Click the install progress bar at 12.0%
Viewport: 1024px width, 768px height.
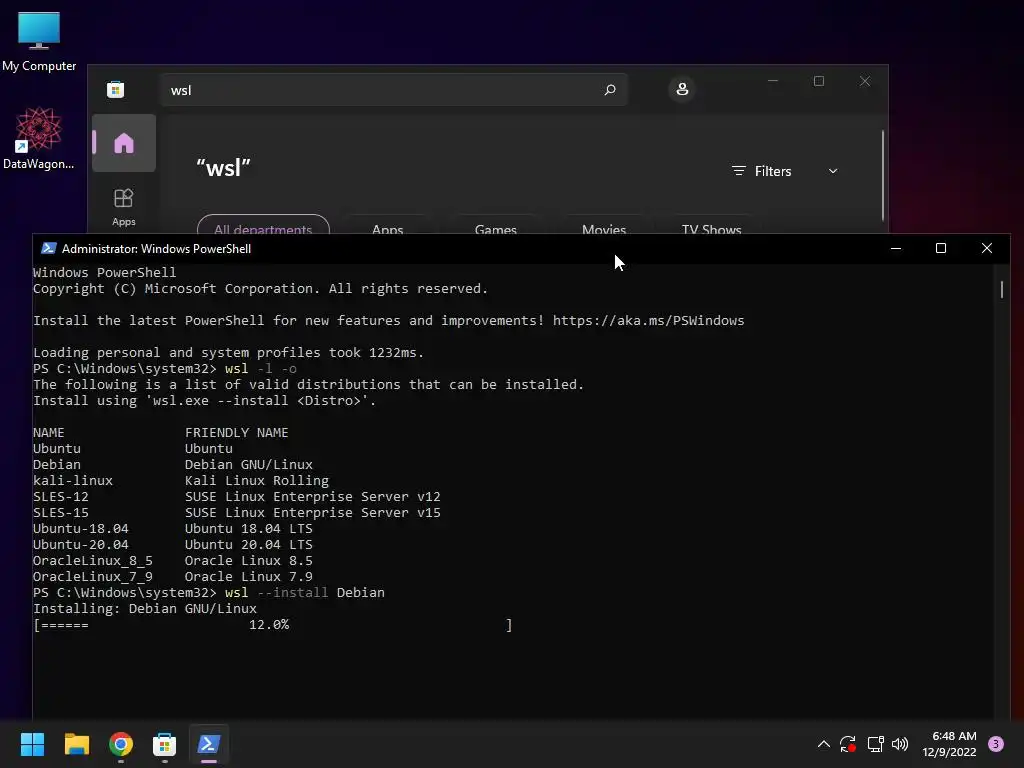click(273, 625)
